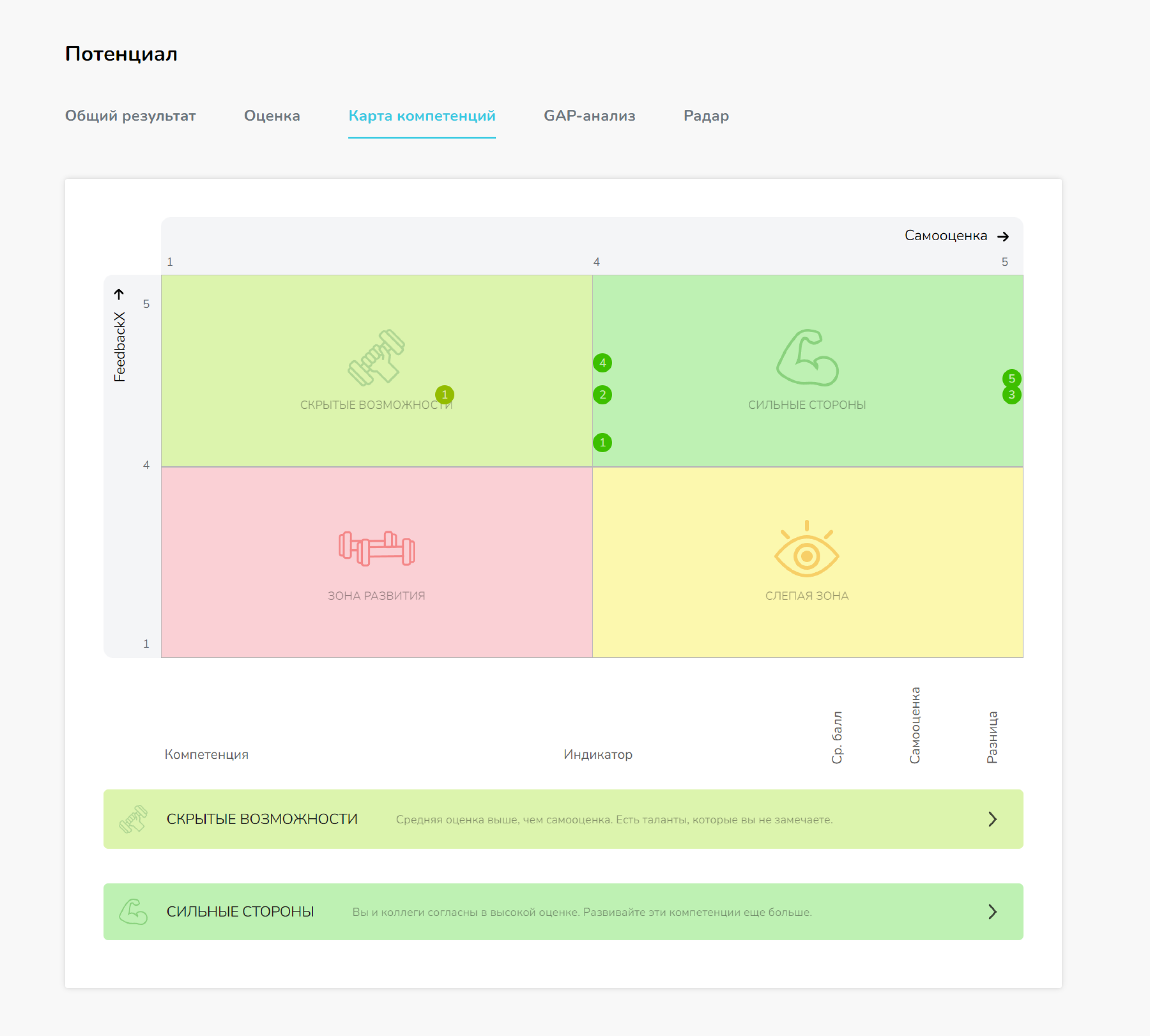Image resolution: width=1150 pixels, height=1036 pixels.
Task: Click the FeedbackX up arrow icon
Action: [118, 294]
